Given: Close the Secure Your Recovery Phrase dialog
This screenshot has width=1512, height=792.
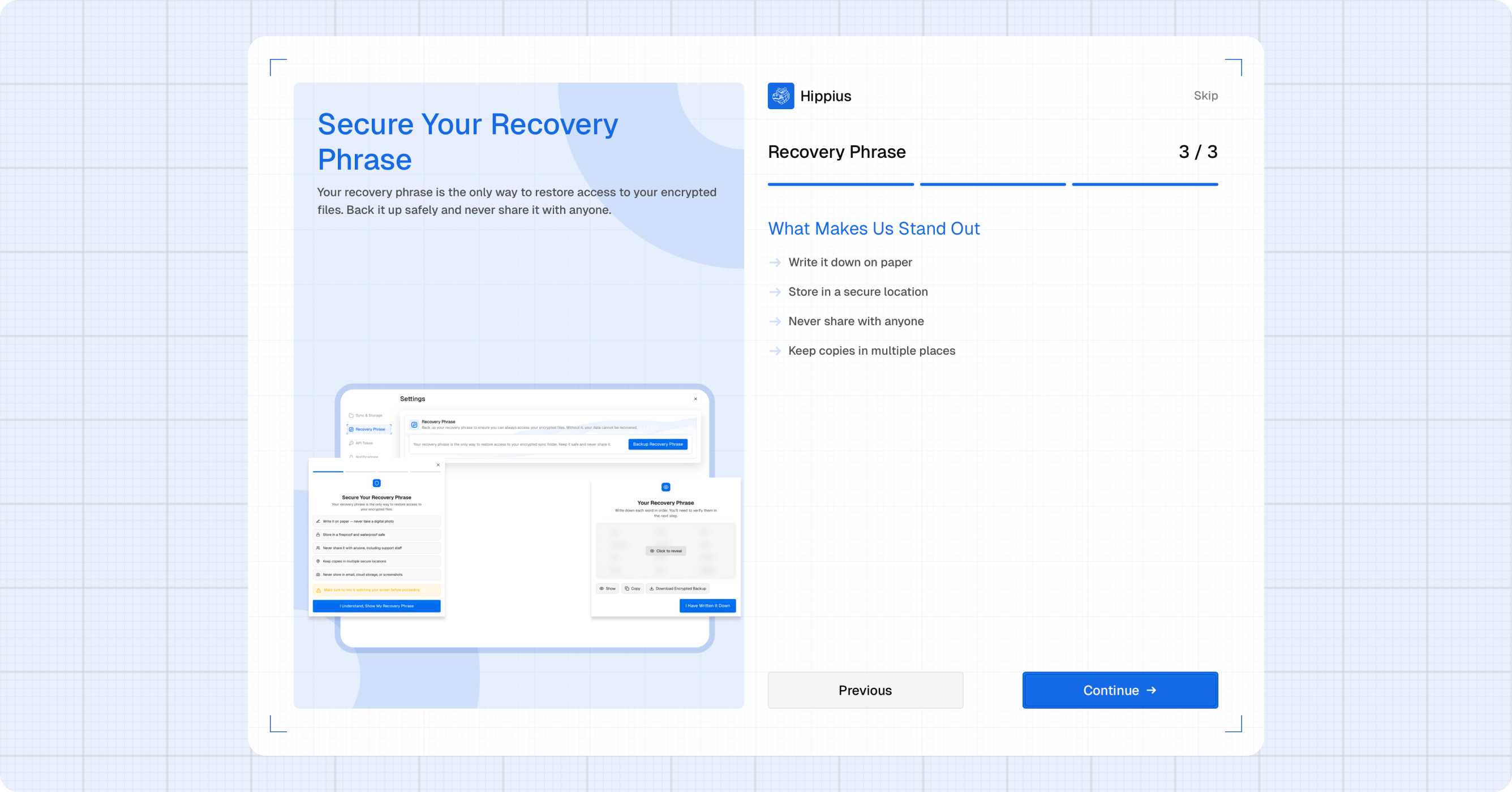Looking at the screenshot, I should (437, 465).
